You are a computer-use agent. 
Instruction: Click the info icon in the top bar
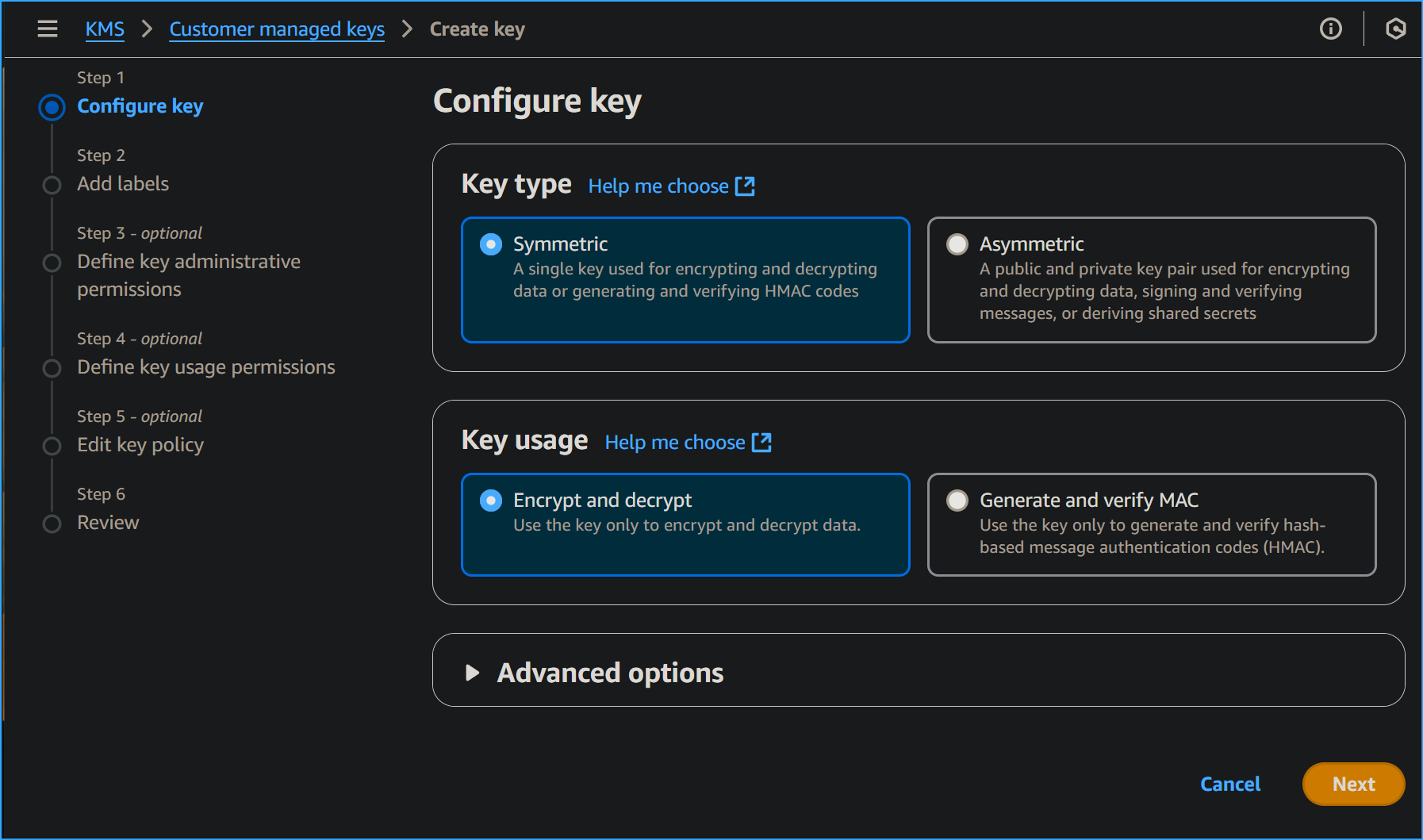tap(1330, 29)
